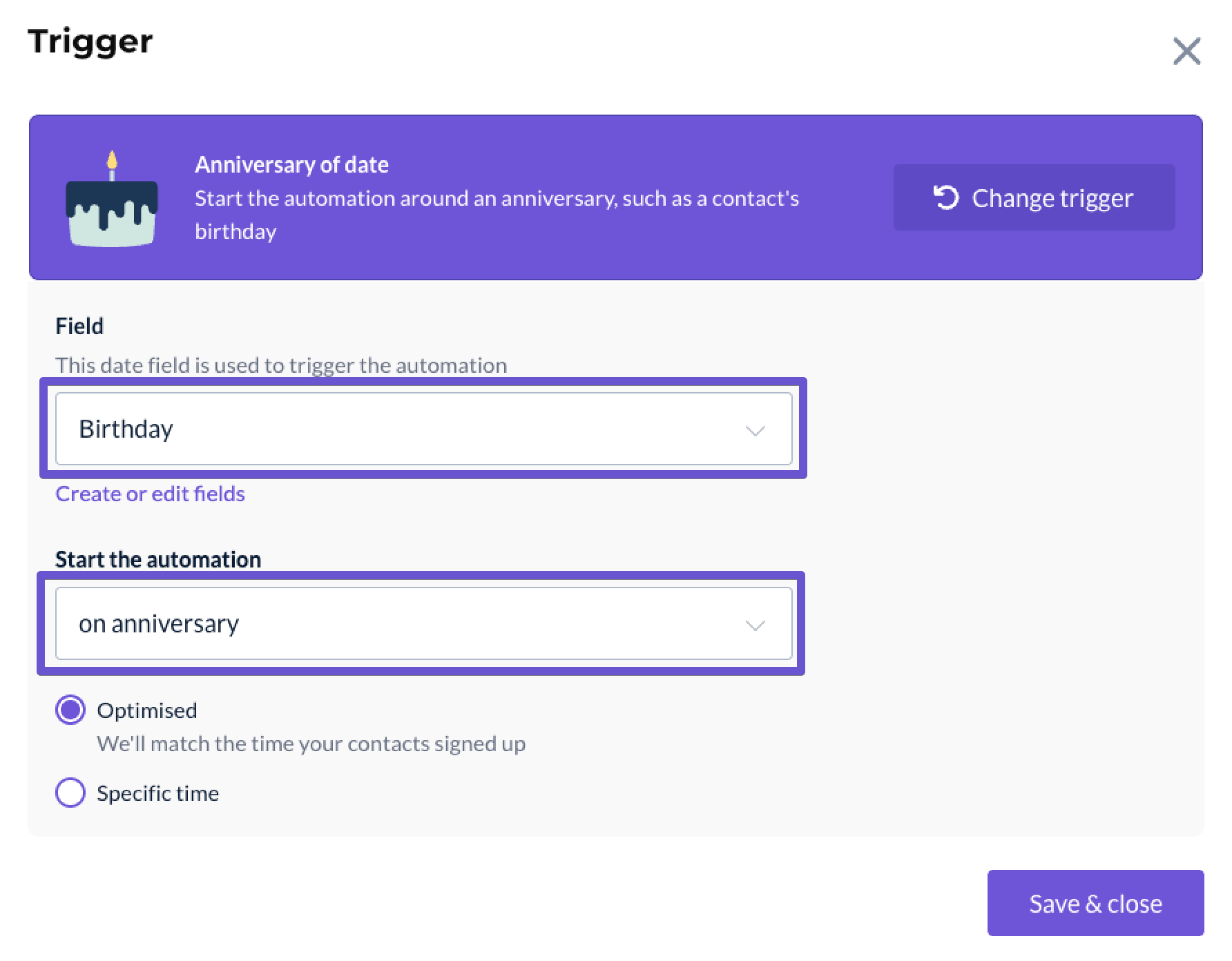Click the chevron arrow in the Birthday dropdown

tap(755, 431)
